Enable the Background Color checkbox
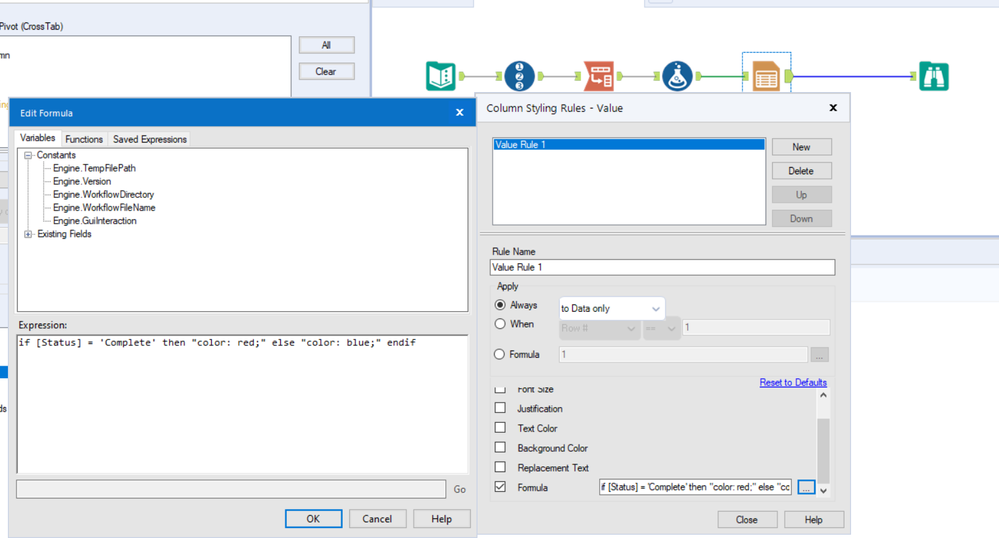Screen dimensions: 999x538 500,447
